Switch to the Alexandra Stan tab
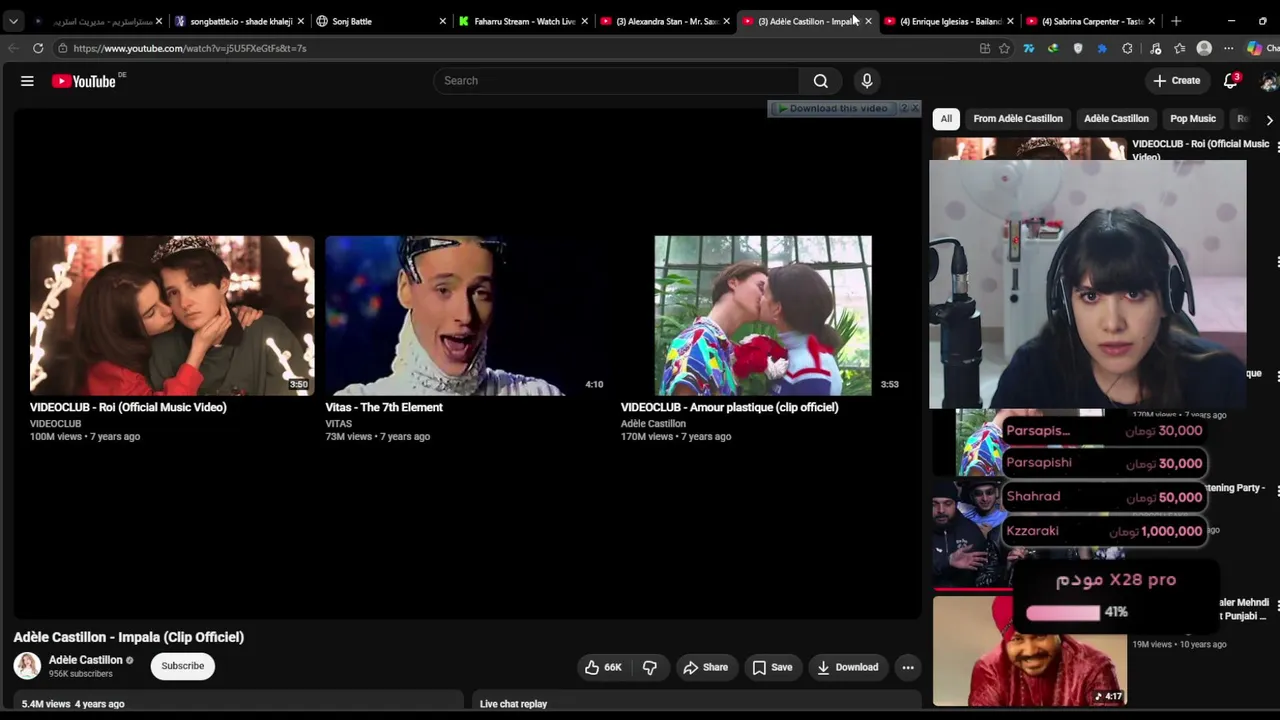1280x720 pixels. [665, 21]
